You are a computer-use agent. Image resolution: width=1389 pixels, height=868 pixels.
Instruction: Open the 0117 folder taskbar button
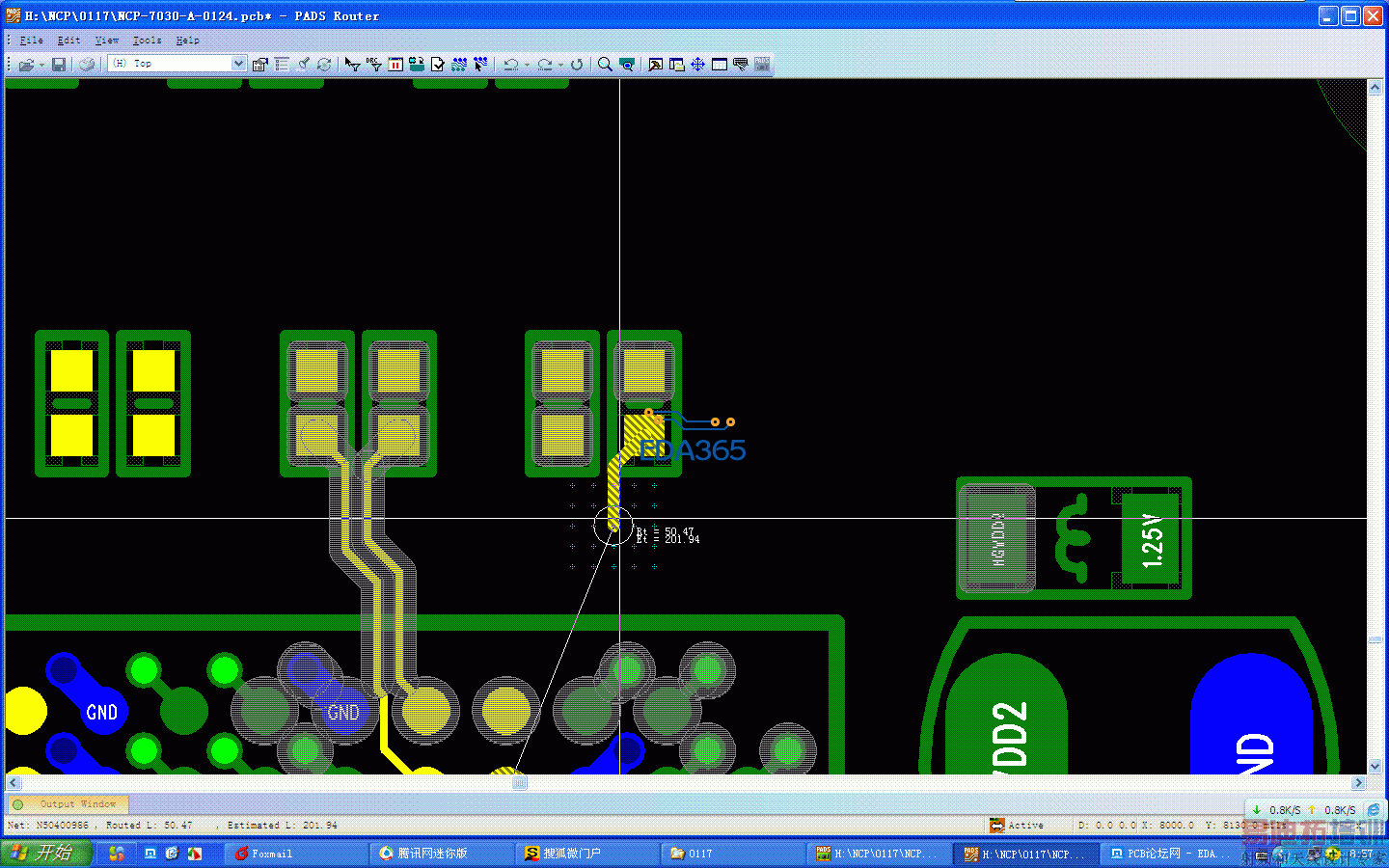[x=734, y=854]
